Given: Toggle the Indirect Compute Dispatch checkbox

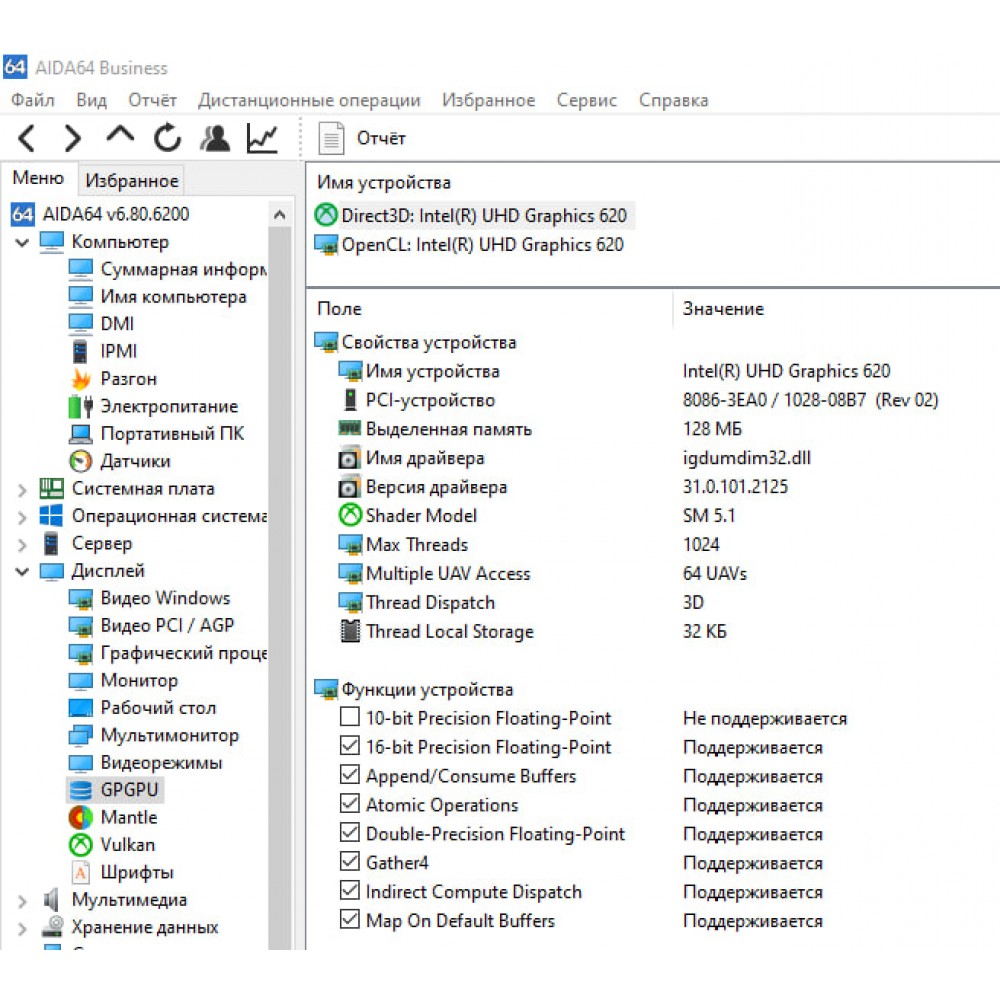Looking at the screenshot, I should click(x=349, y=890).
